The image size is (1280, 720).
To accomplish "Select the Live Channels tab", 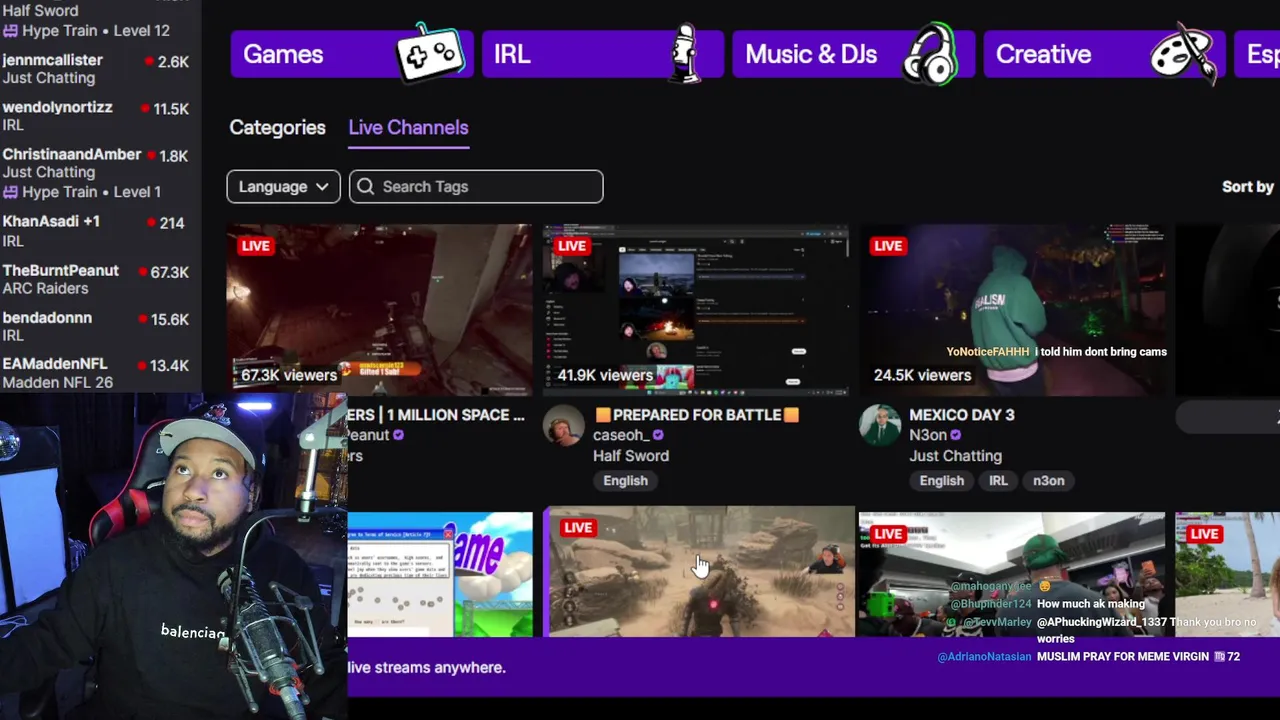I will click(x=408, y=127).
